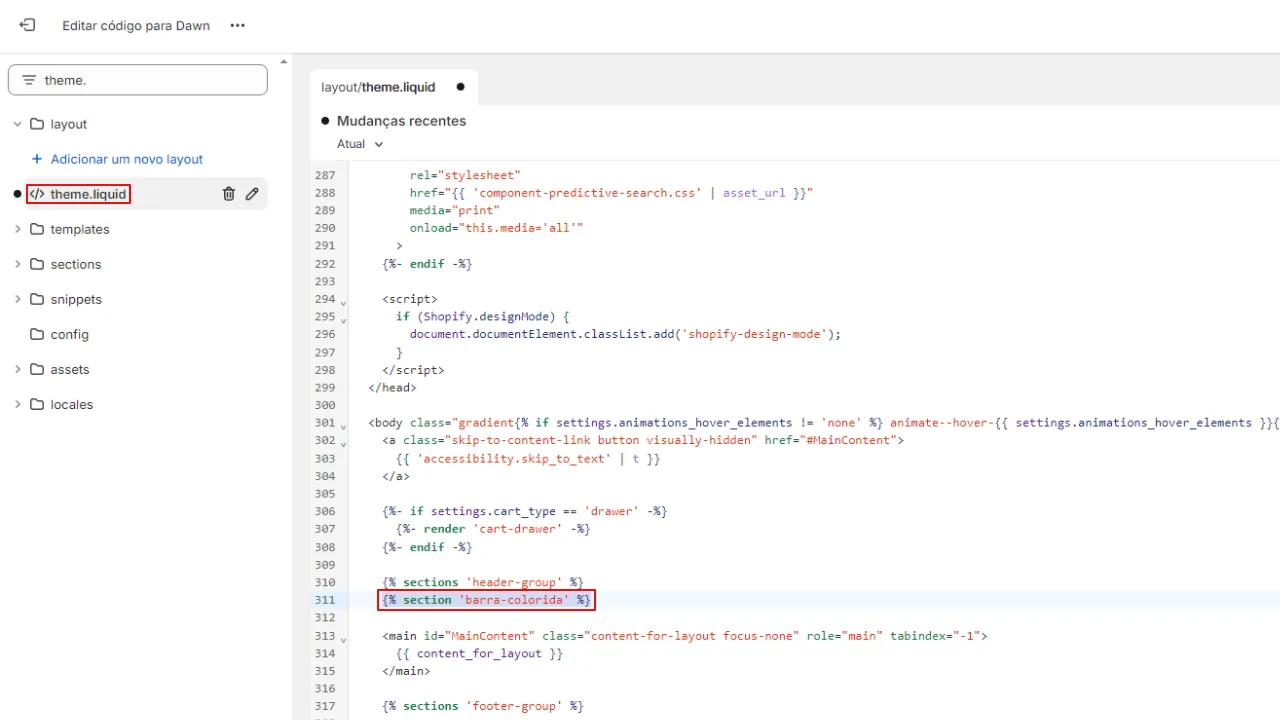Click media="print" on line 289

[455, 210]
